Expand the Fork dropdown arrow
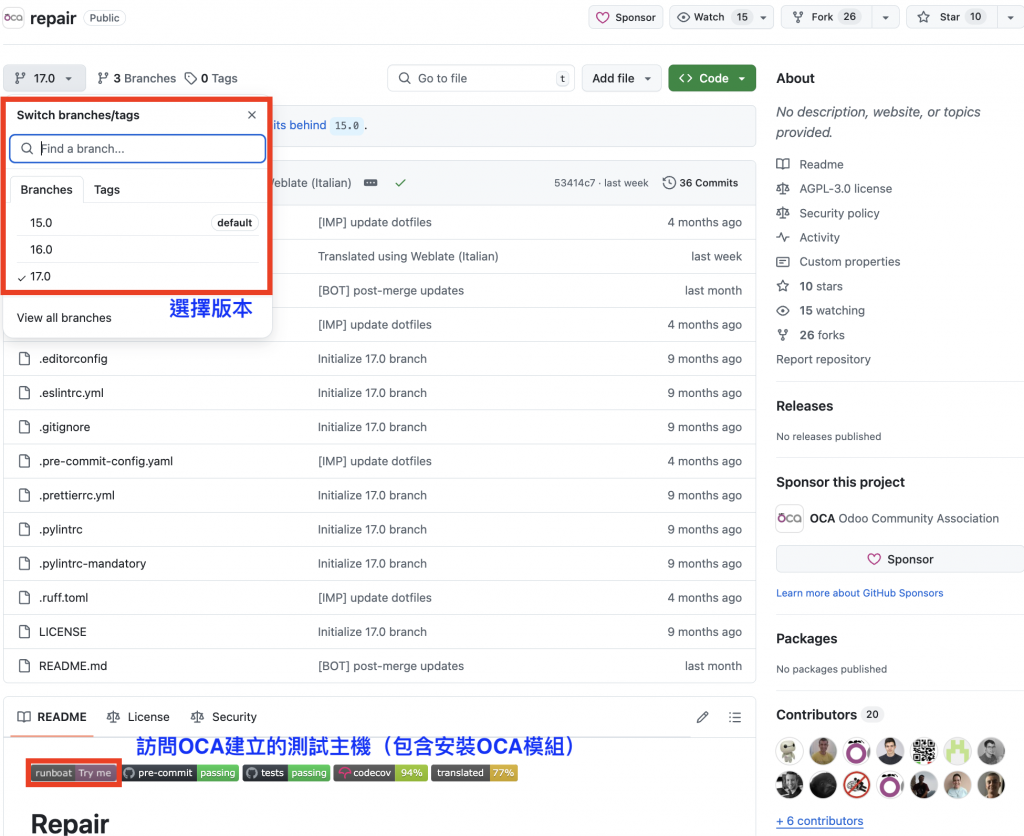This screenshot has height=836, width=1024. pyautogui.click(x=885, y=18)
